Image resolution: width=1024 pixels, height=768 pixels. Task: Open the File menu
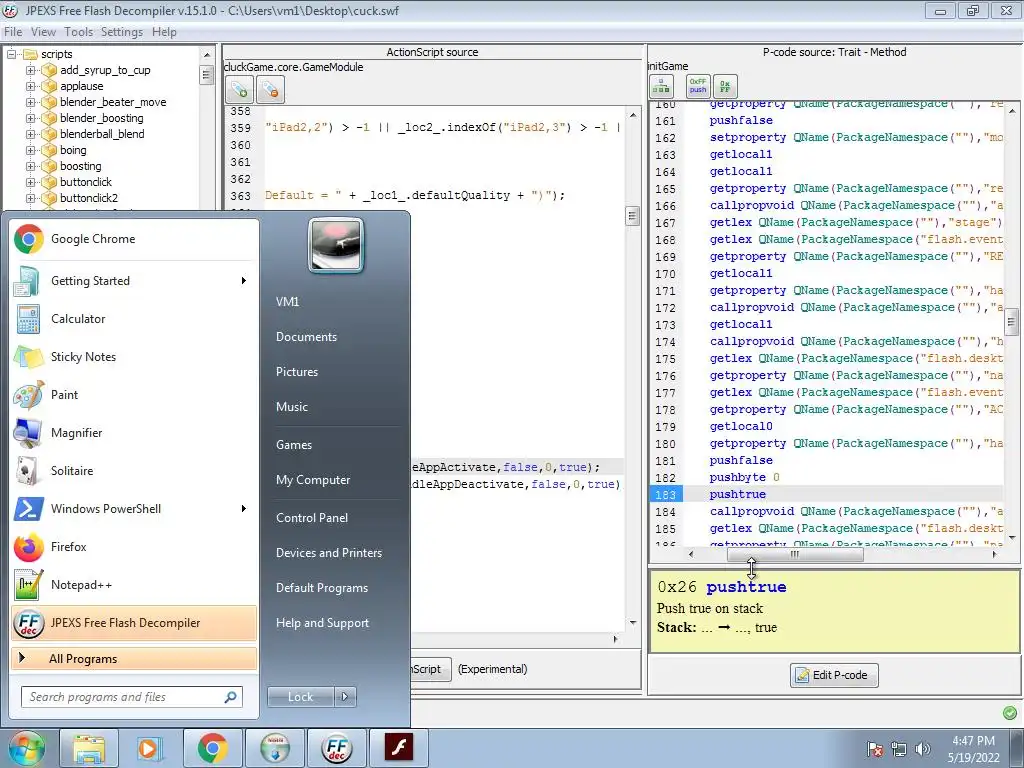(13, 32)
